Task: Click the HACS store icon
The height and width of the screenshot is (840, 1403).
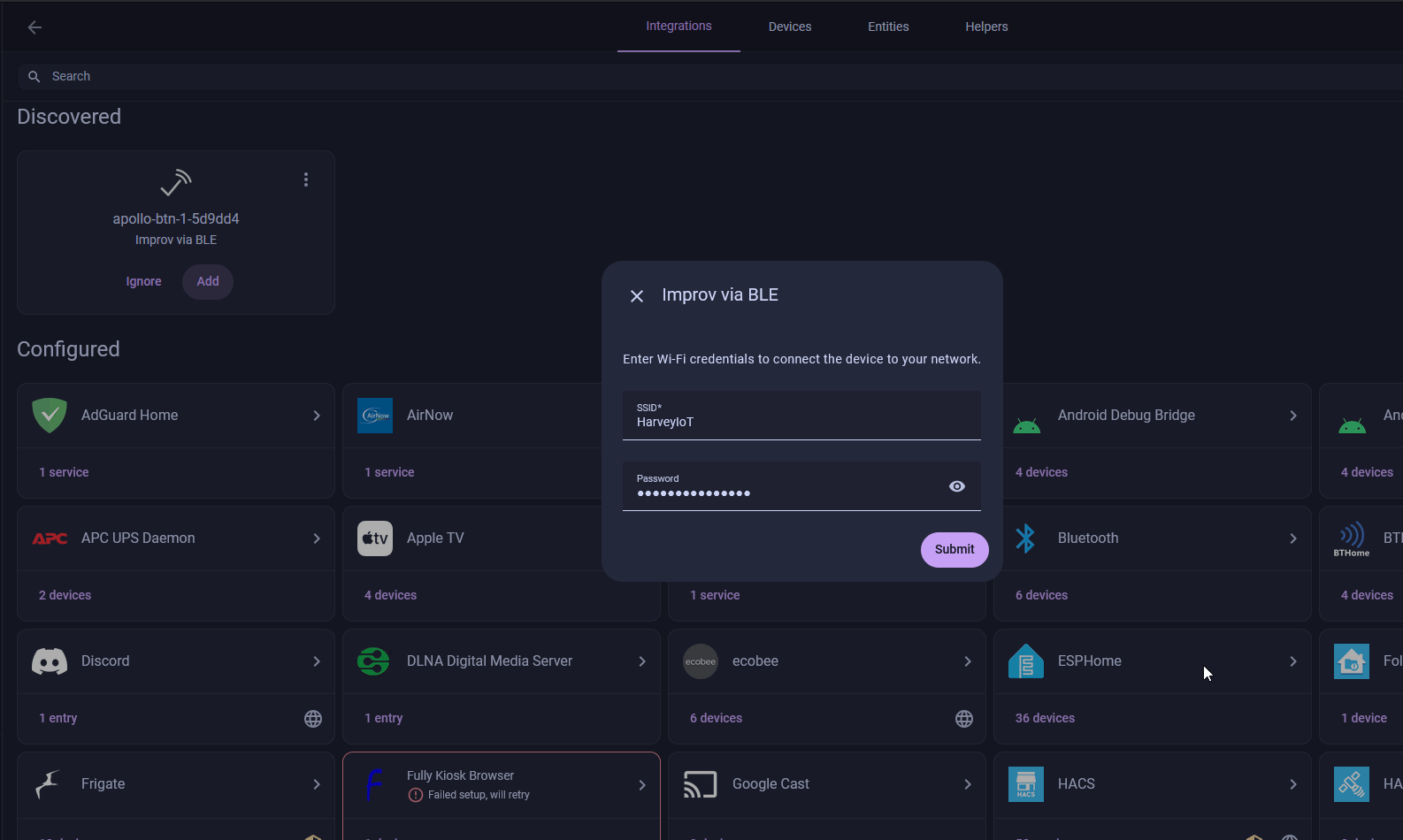Action: pyautogui.click(x=1026, y=784)
